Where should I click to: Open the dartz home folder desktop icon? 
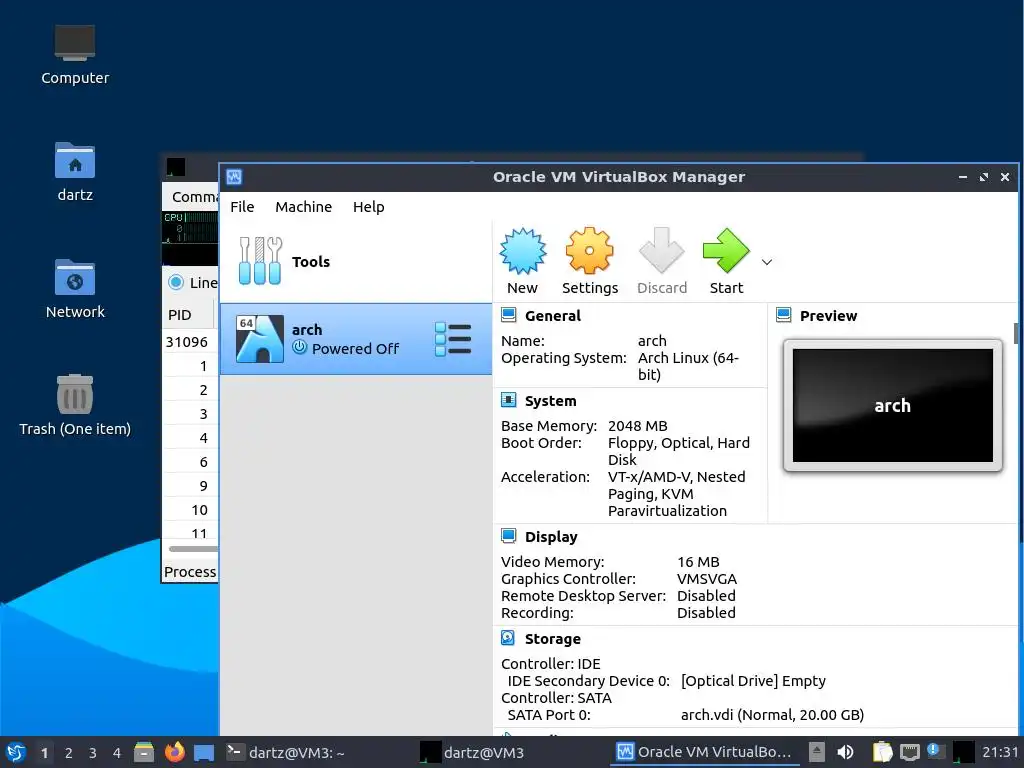pos(74,172)
